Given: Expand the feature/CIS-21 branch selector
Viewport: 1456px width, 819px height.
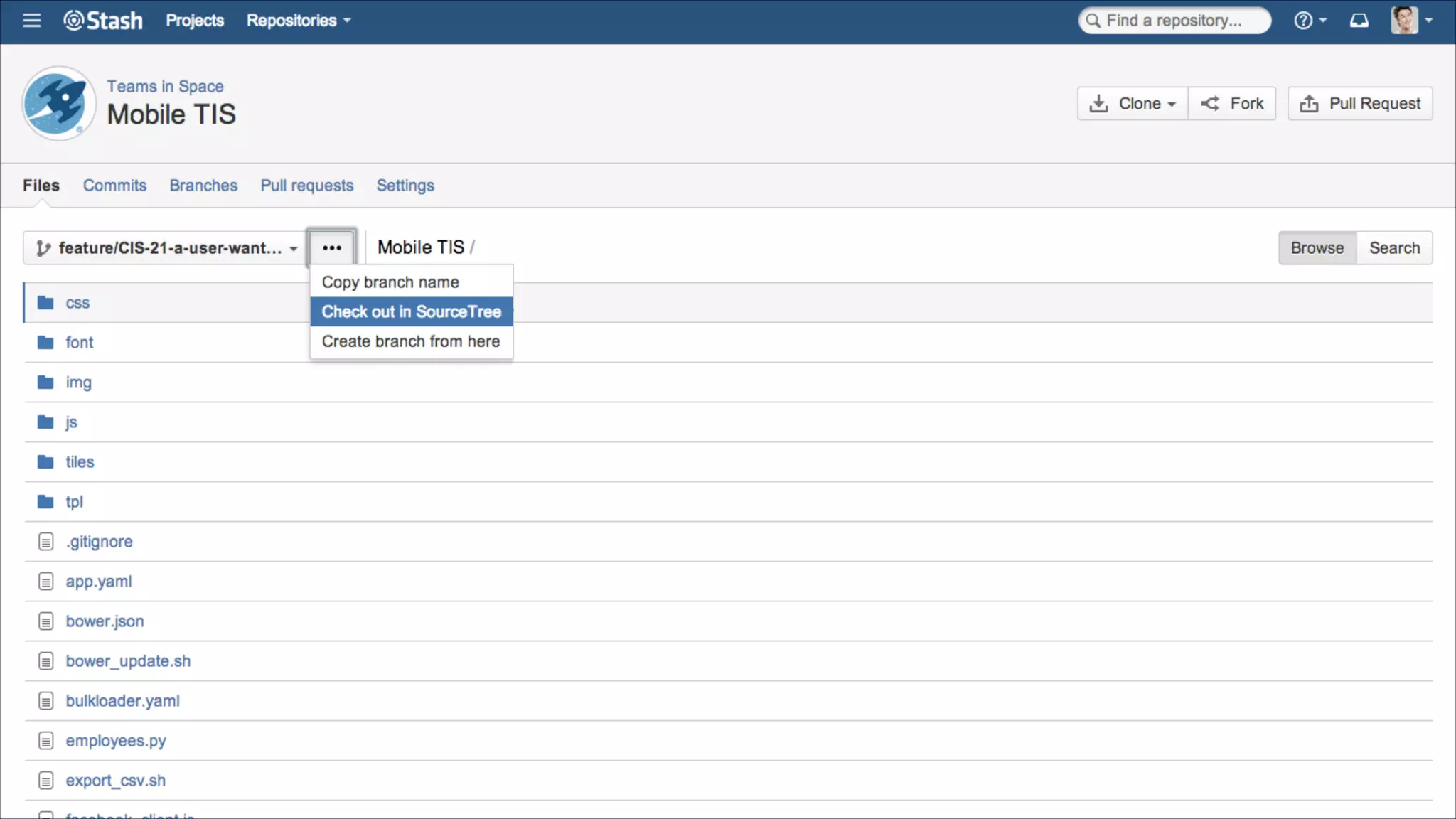Looking at the screenshot, I should (x=166, y=248).
